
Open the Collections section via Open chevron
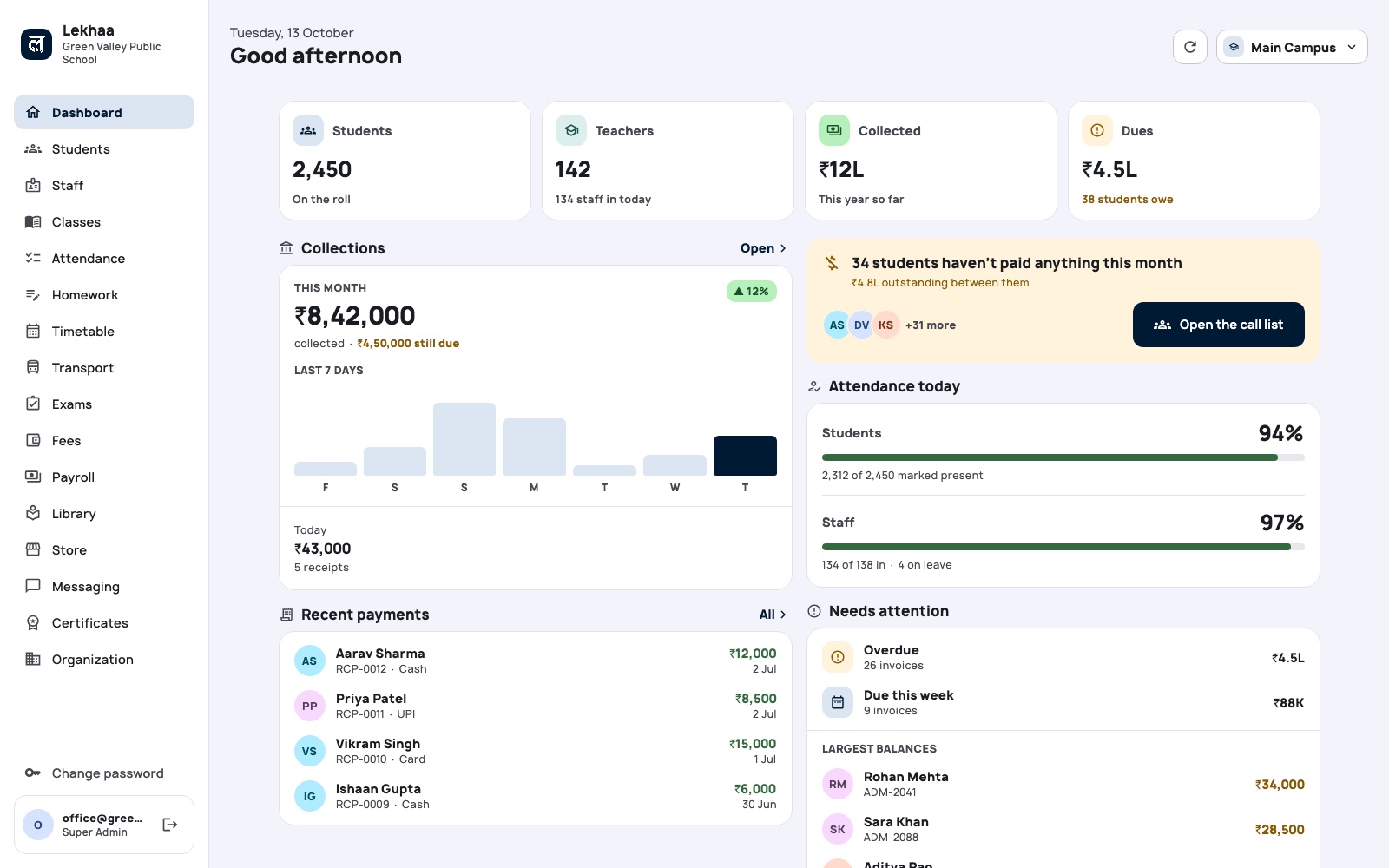tap(763, 248)
